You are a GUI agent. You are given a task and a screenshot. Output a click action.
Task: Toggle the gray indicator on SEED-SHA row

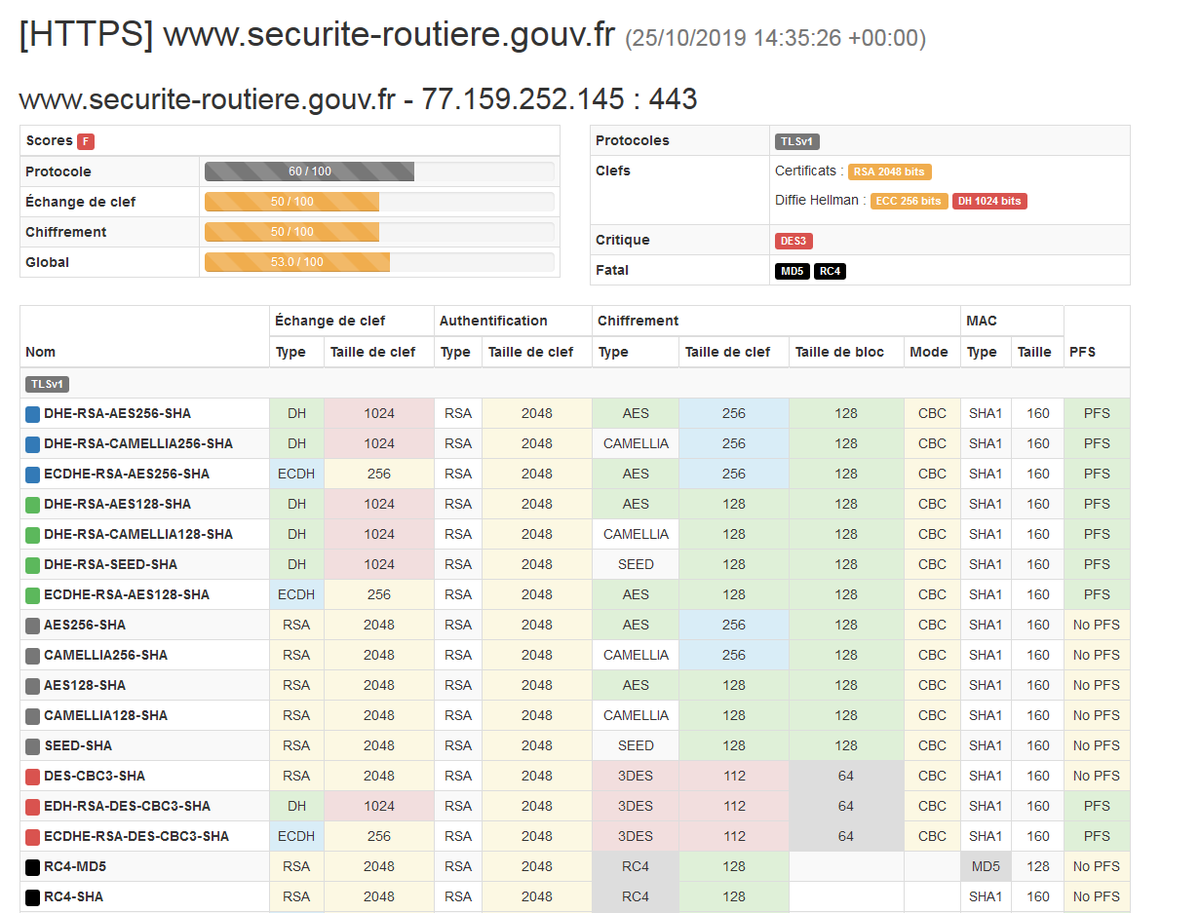click(x=32, y=745)
